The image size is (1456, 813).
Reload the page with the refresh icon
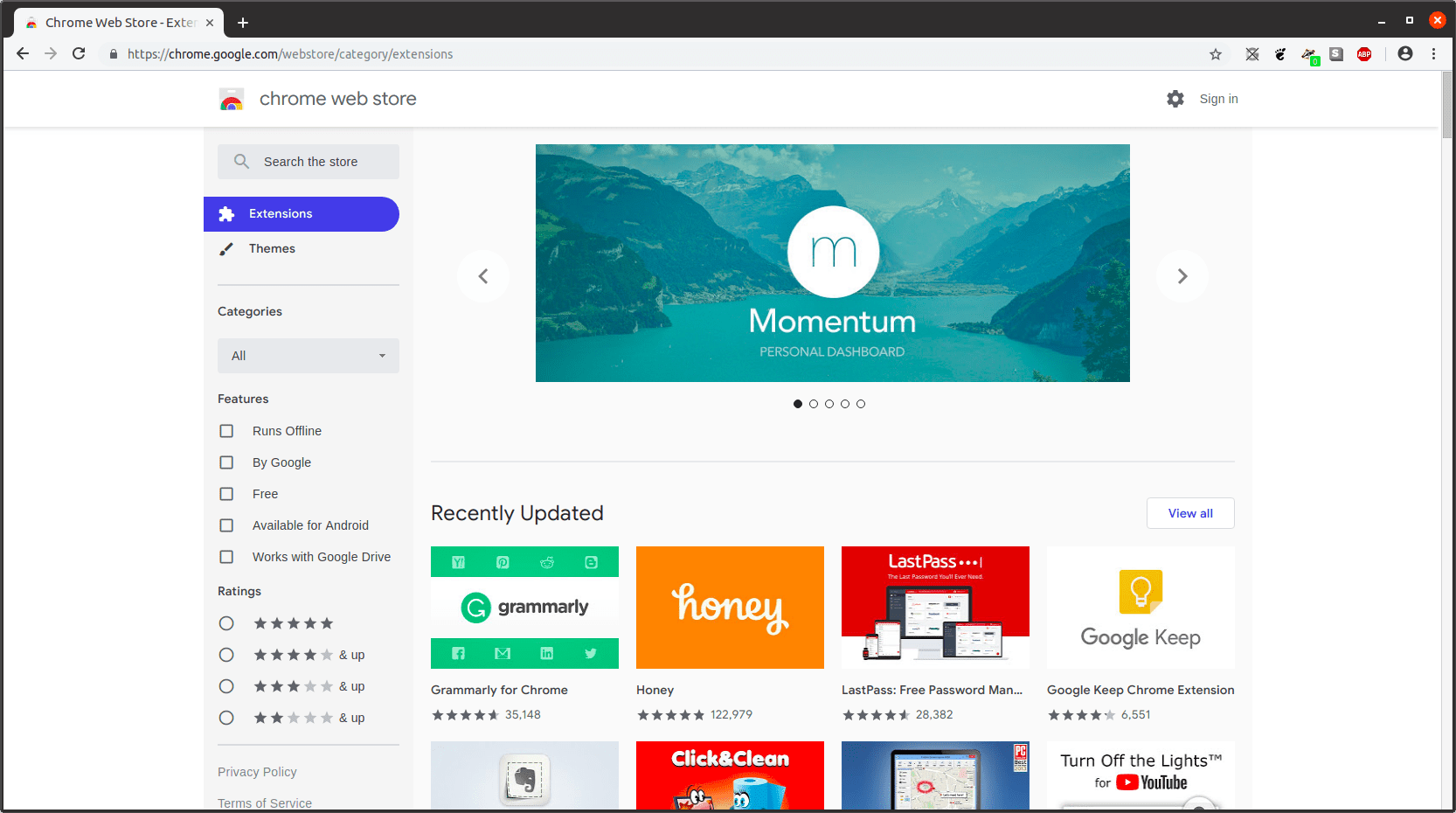[79, 54]
